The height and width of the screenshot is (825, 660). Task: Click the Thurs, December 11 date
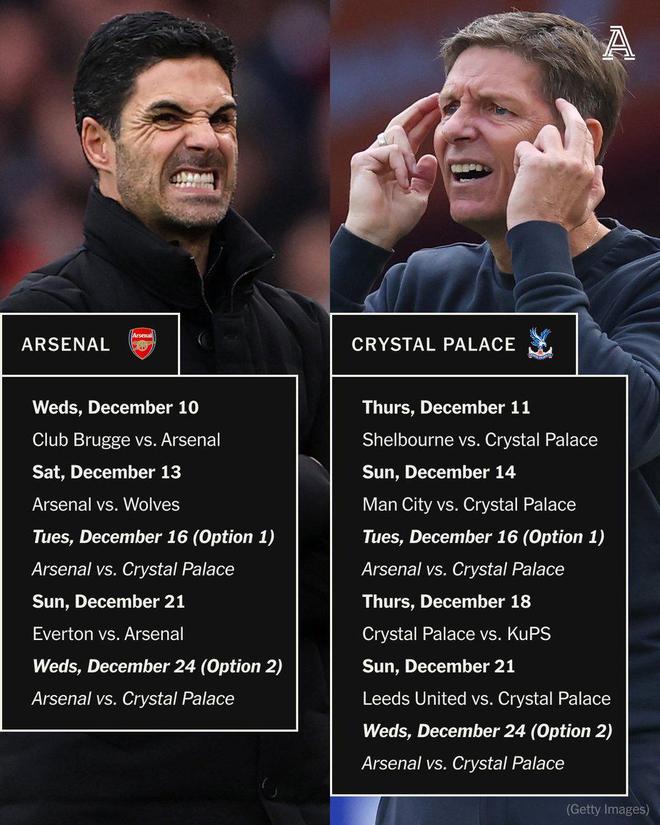(x=446, y=407)
